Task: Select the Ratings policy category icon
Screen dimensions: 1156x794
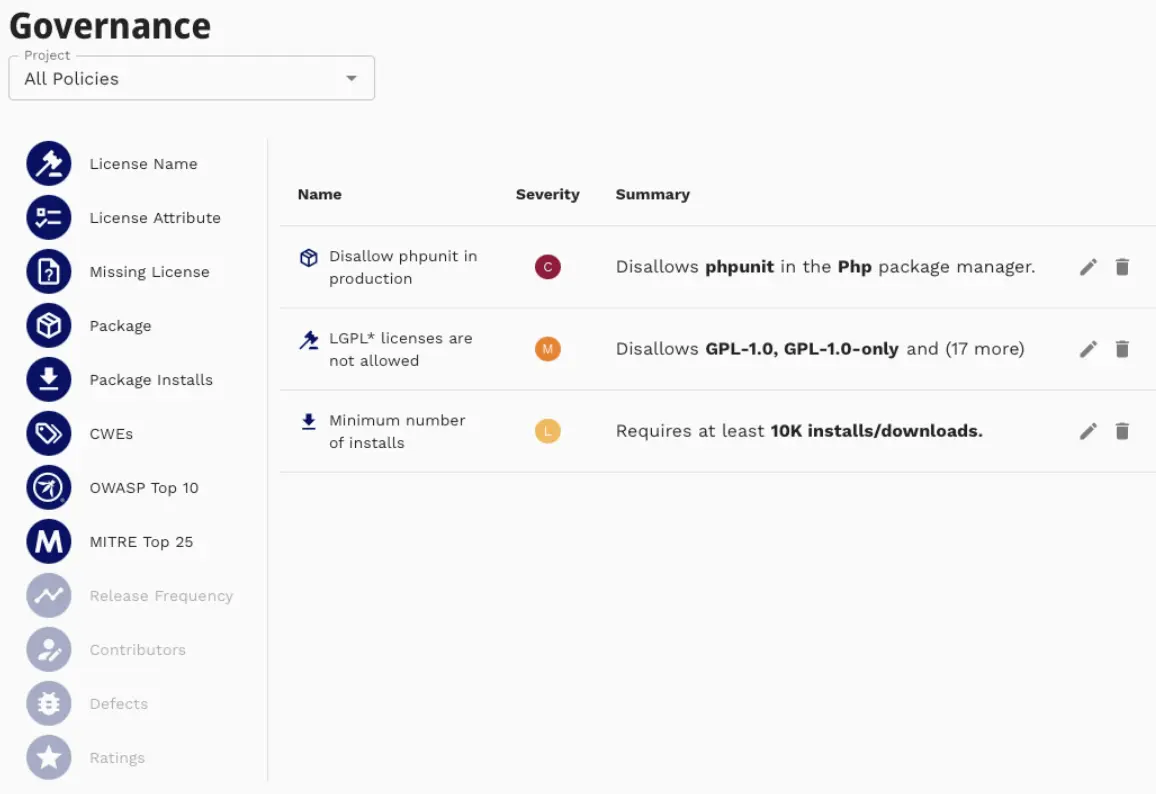Action: 48,757
